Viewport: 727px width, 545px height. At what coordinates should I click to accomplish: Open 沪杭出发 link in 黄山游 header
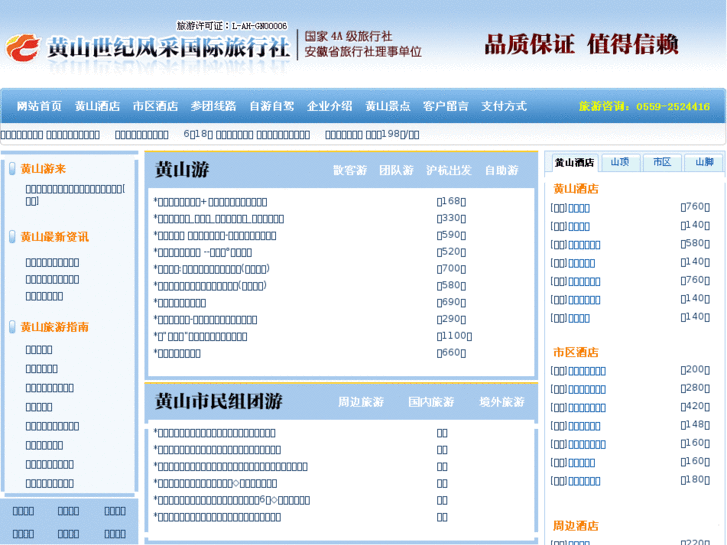point(449,170)
